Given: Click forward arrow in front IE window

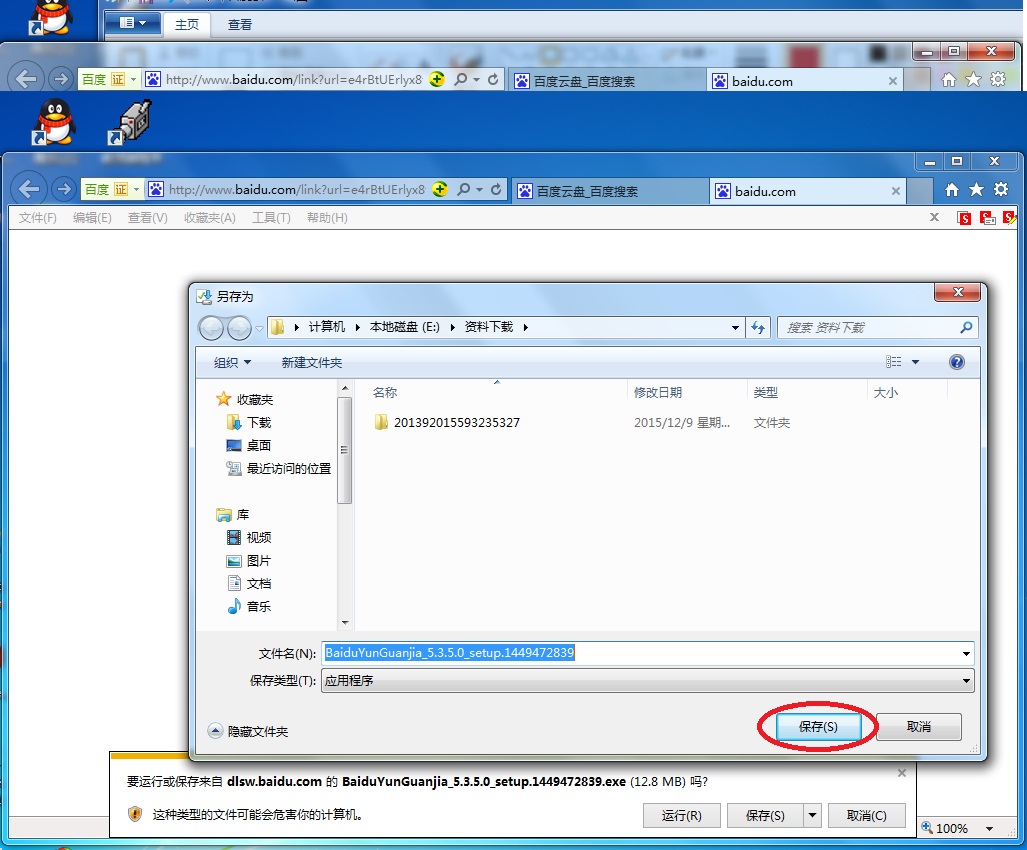Looking at the screenshot, I should tap(63, 190).
